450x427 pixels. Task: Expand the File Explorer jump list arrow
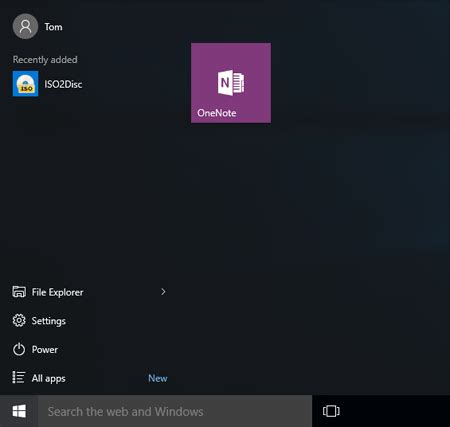[163, 292]
